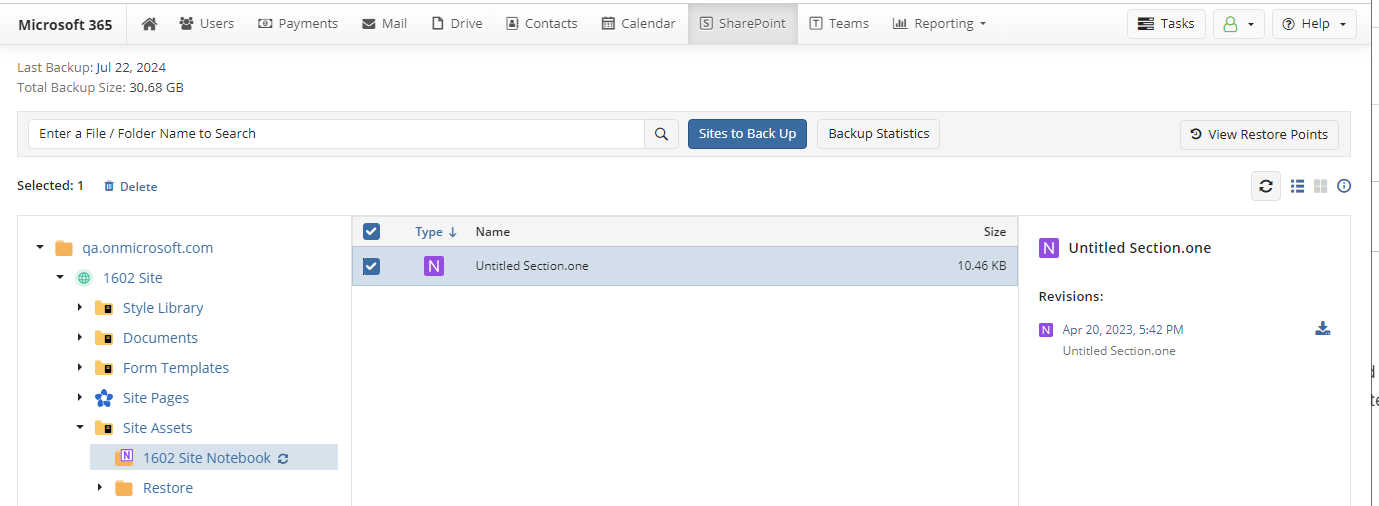Select the SharePoint tab

tap(743, 23)
